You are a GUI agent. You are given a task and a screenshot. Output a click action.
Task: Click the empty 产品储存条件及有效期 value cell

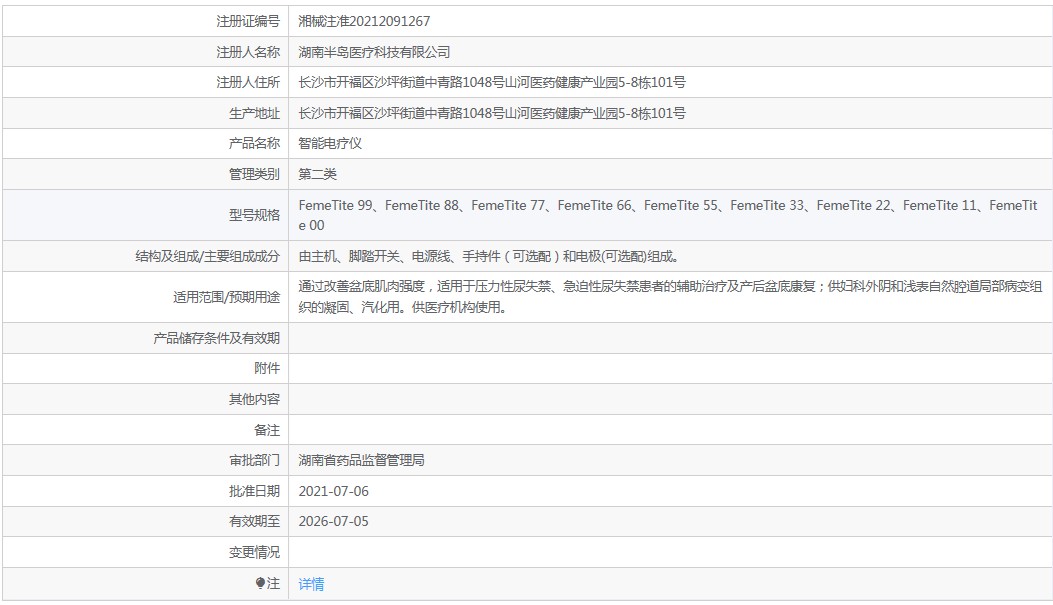pos(670,338)
